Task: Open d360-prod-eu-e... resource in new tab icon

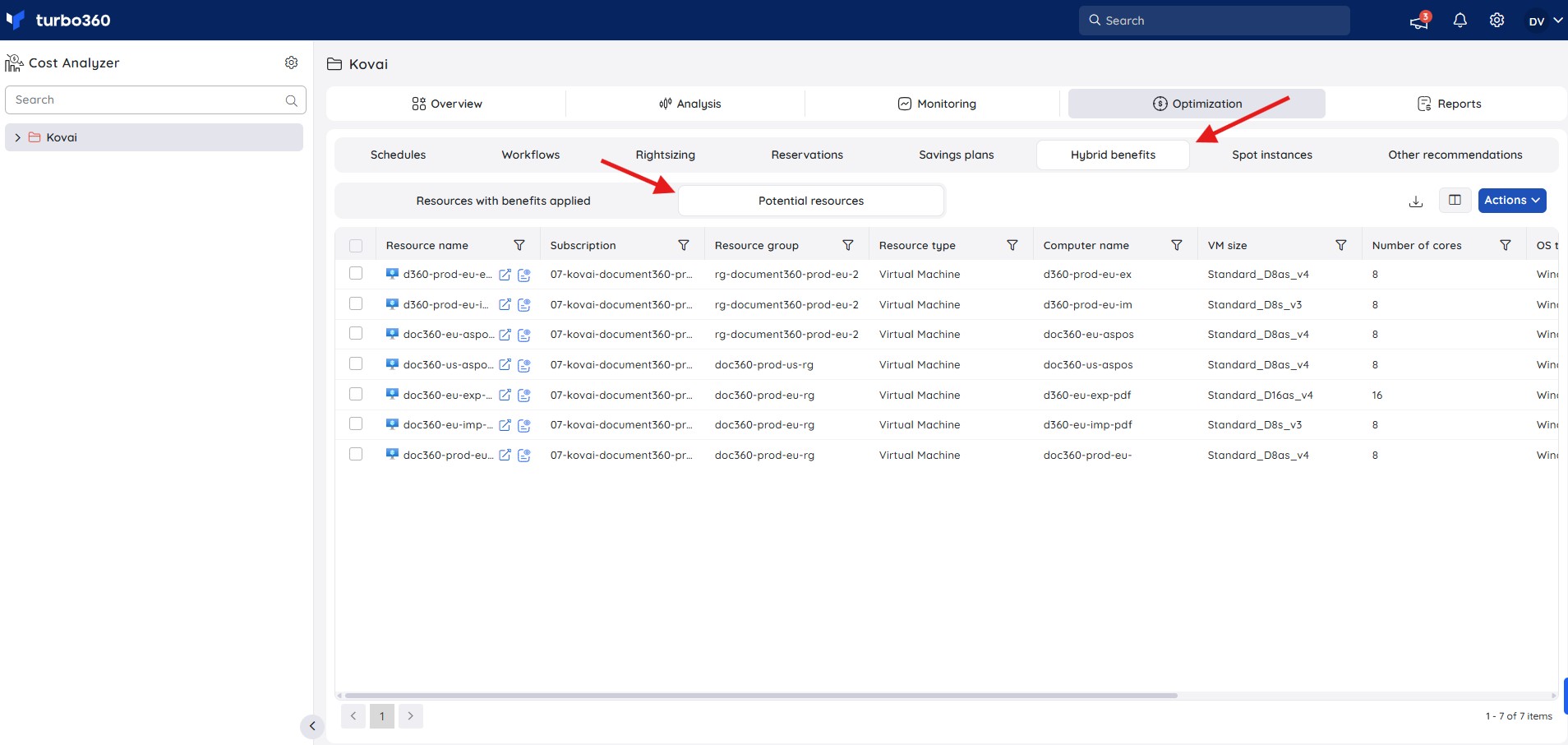Action: tap(505, 275)
